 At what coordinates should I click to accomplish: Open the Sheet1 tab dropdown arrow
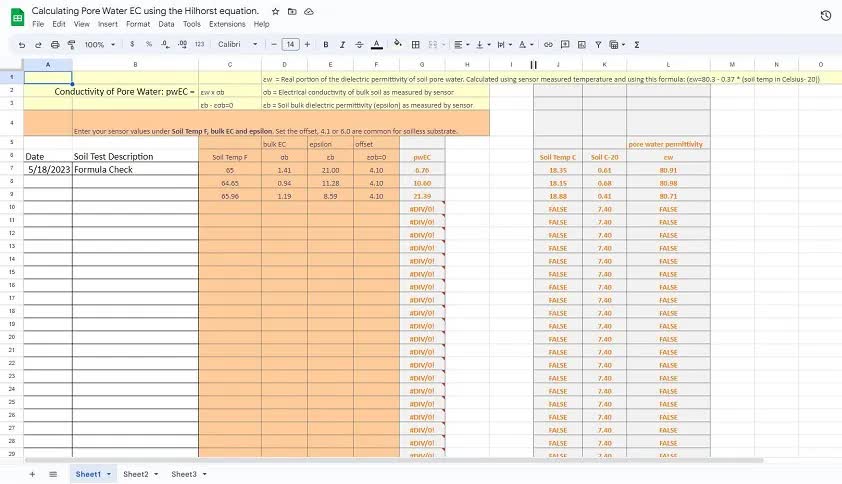[109, 474]
